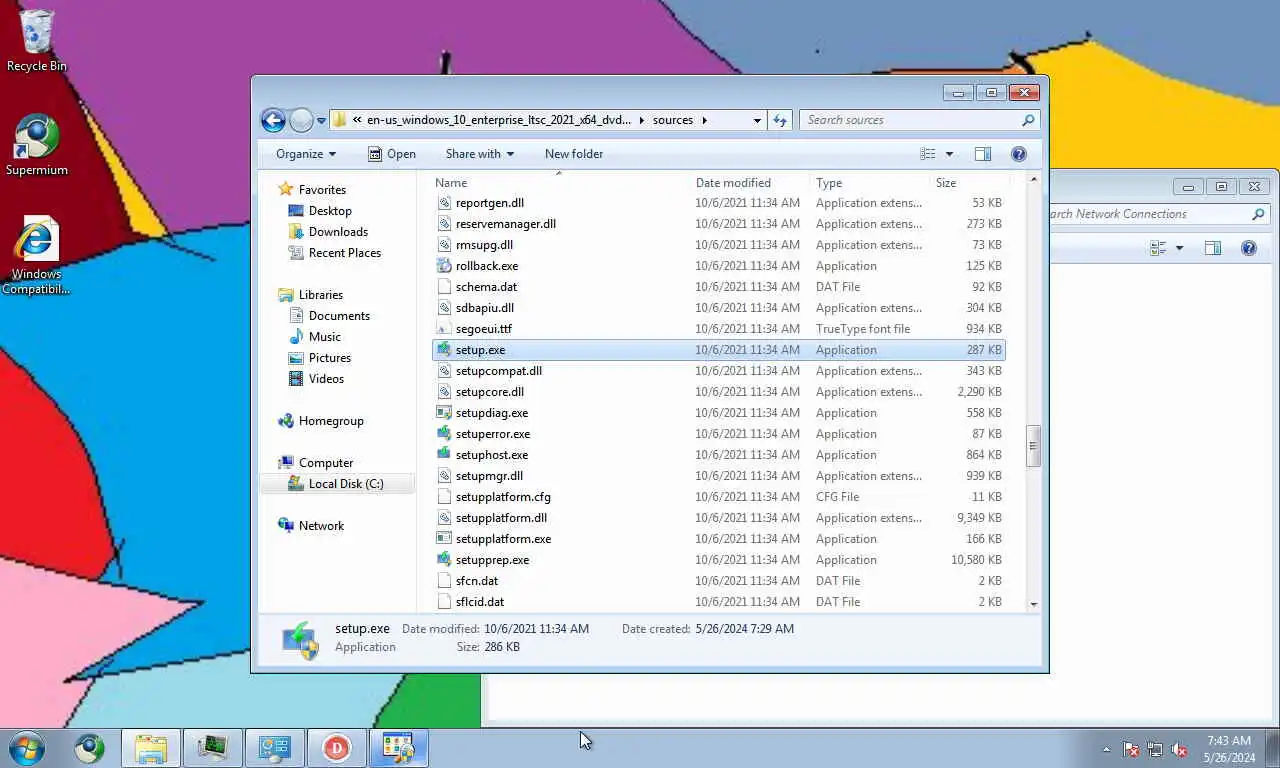1280x768 pixels.
Task: Click the network tray icon
Action: (x=1155, y=749)
